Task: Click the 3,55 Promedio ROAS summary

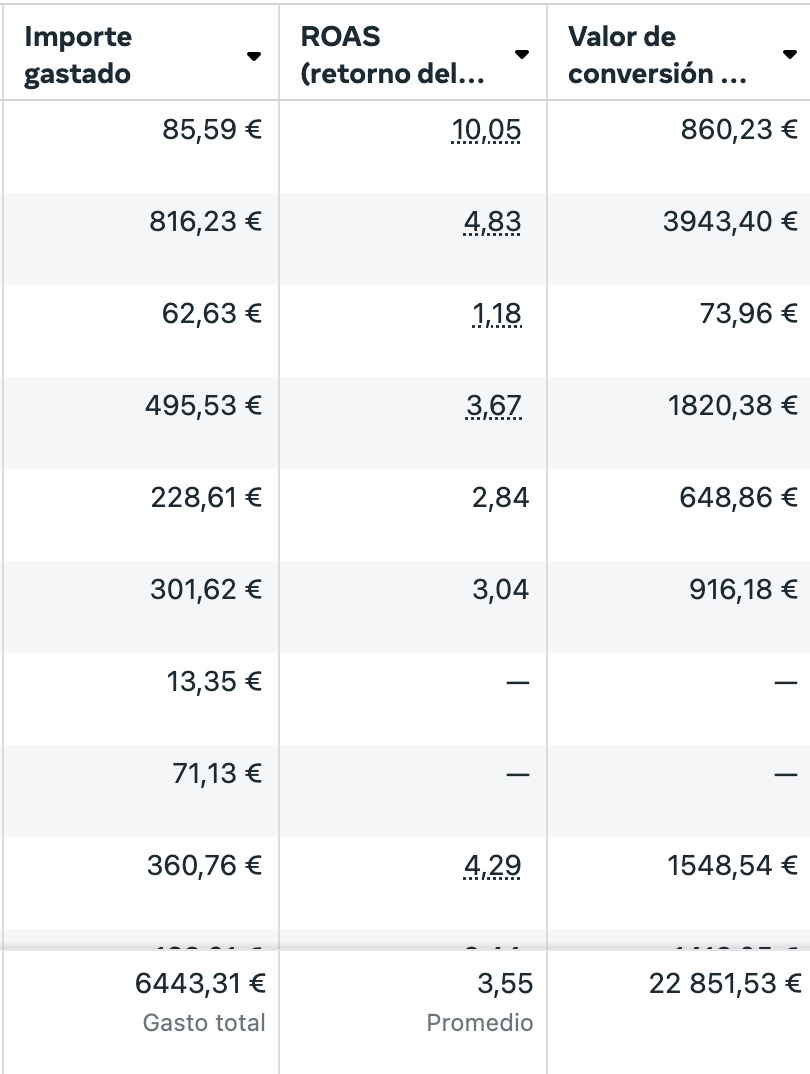Action: click(x=505, y=984)
